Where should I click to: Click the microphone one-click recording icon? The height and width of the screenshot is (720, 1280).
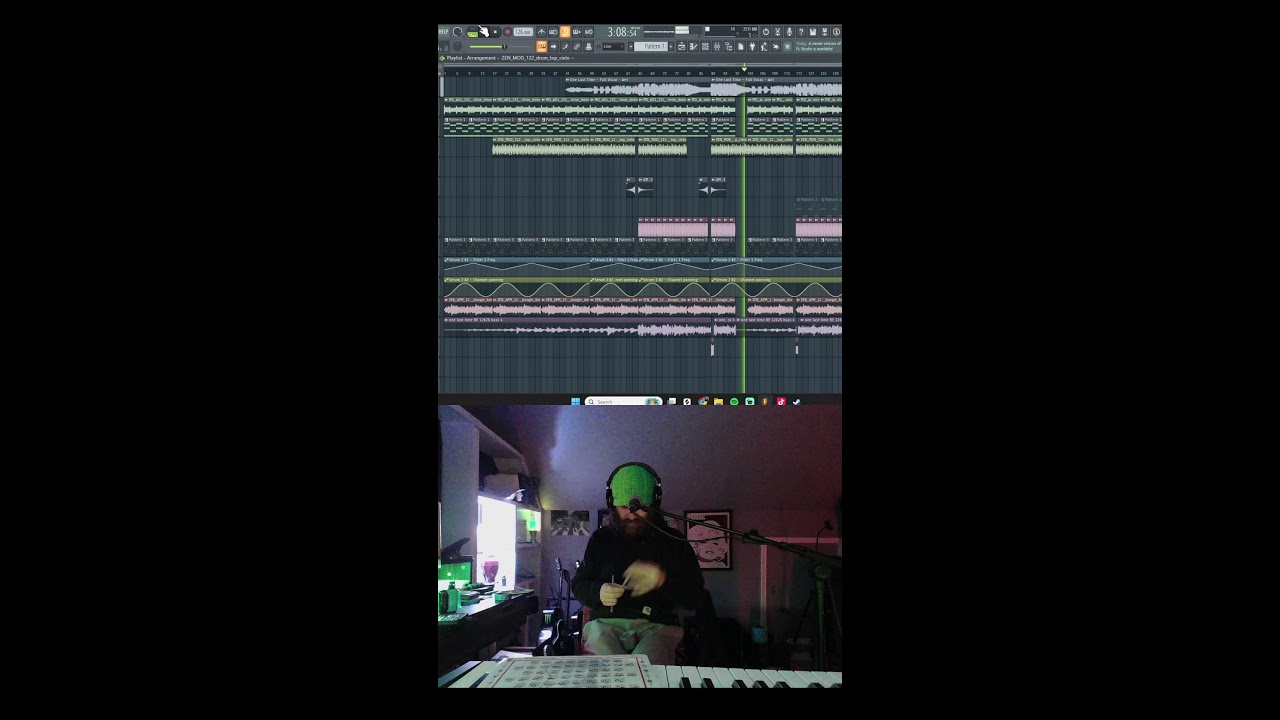789,32
